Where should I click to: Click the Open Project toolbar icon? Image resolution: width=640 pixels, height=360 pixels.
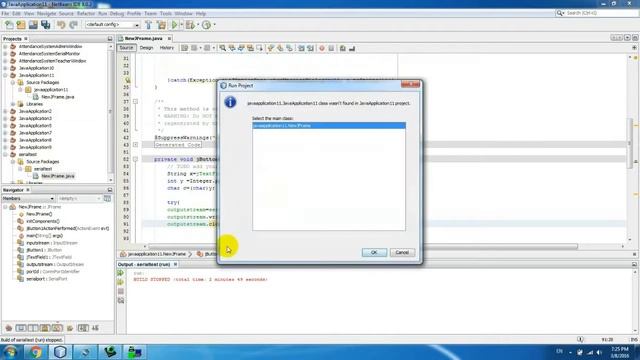pos(33,25)
